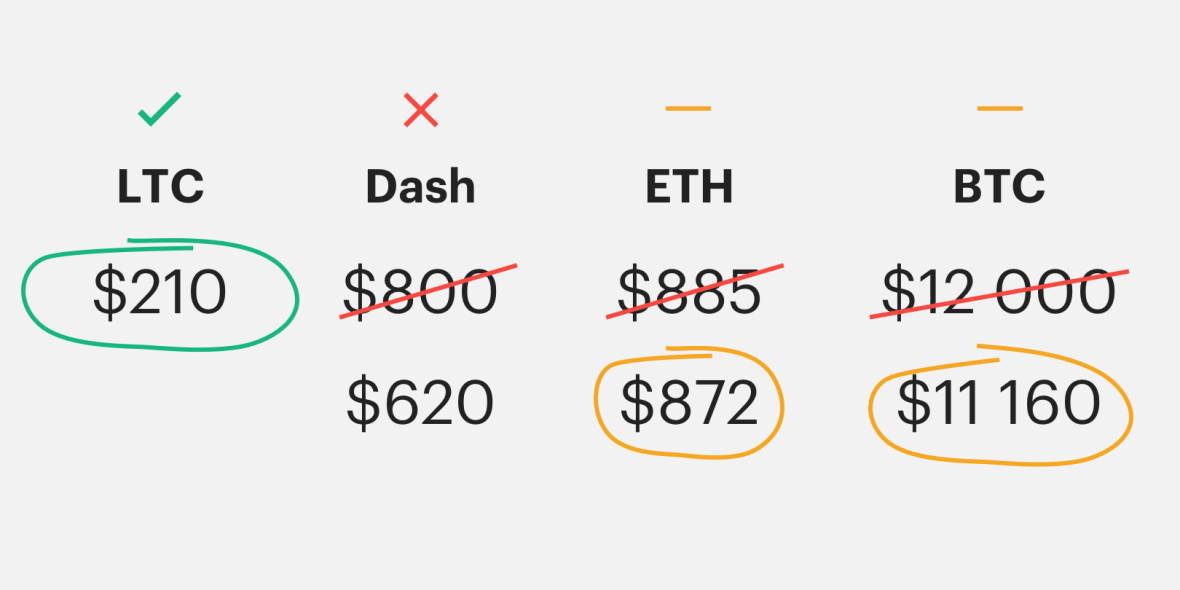Click the orange dash above BTC
1180x590 pixels.
tap(999, 108)
